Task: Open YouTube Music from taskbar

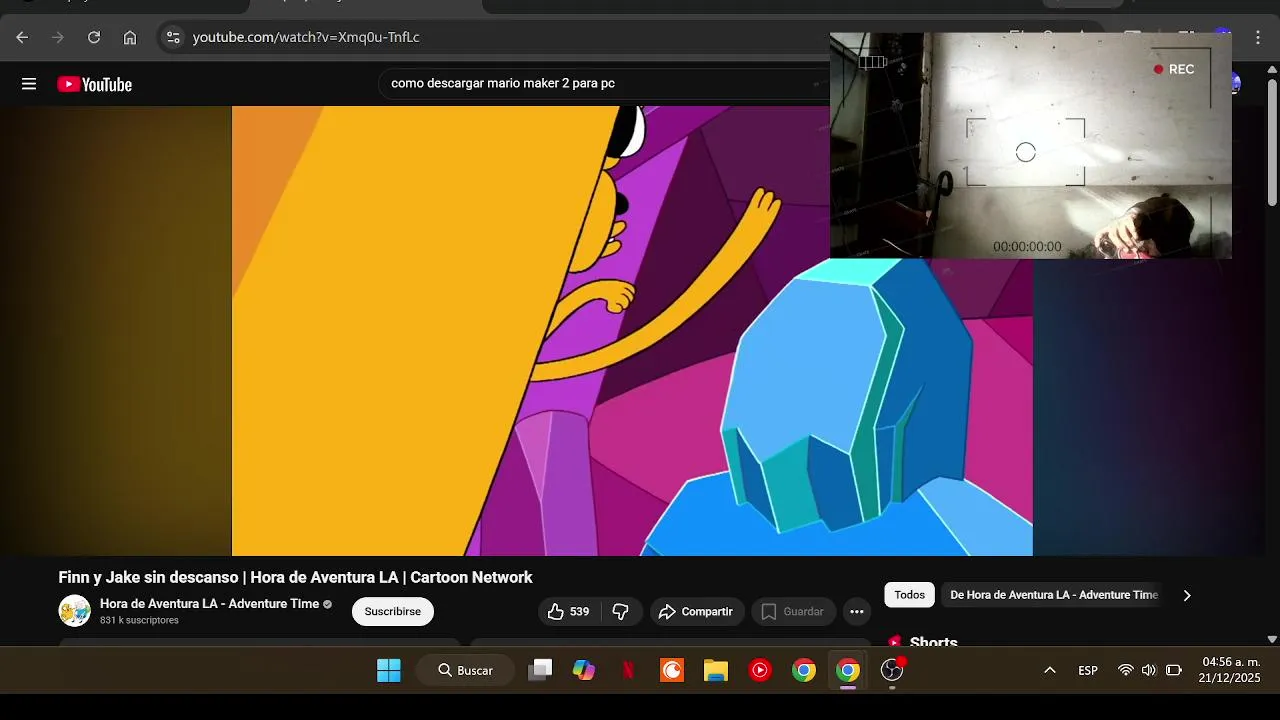Action: (760, 670)
